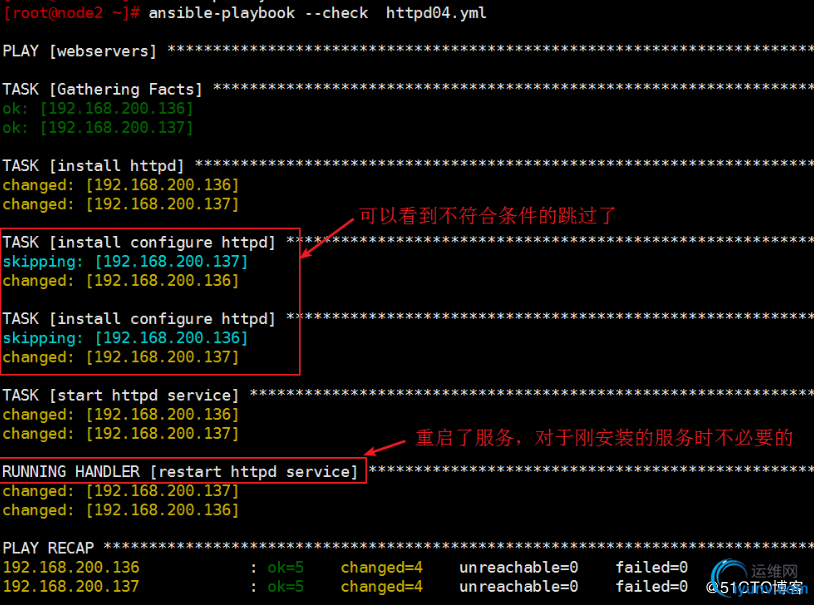Click changed=4 in 192.168.200.137 recap row
The height and width of the screenshot is (605, 814).
point(382,587)
